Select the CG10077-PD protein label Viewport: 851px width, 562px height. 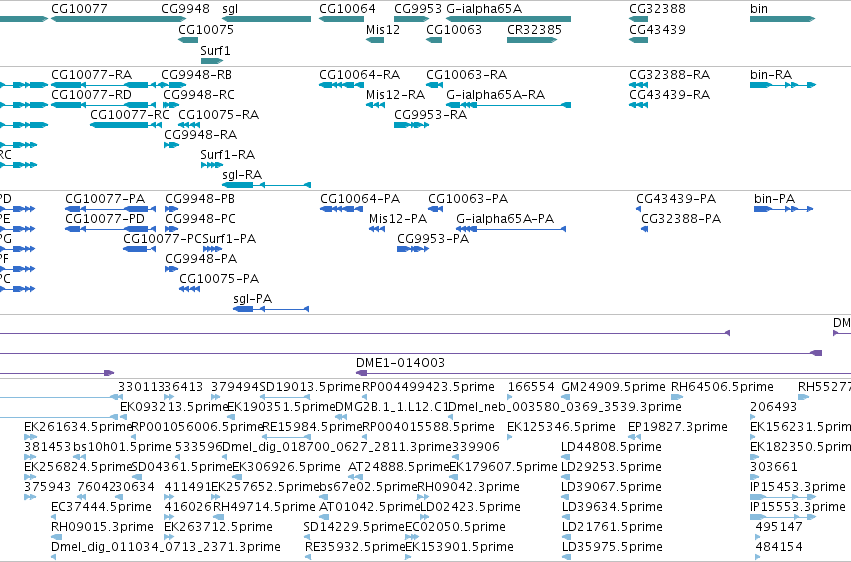pyautogui.click(x=105, y=219)
